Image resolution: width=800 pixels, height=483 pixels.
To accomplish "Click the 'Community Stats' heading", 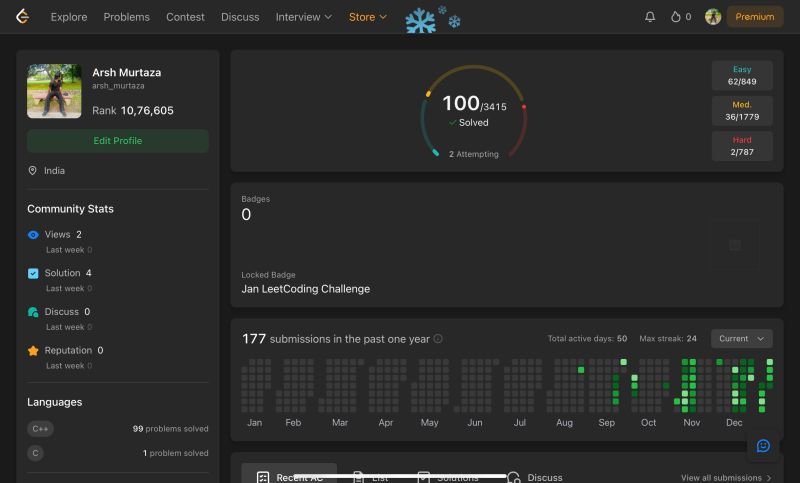I will click(70, 209).
